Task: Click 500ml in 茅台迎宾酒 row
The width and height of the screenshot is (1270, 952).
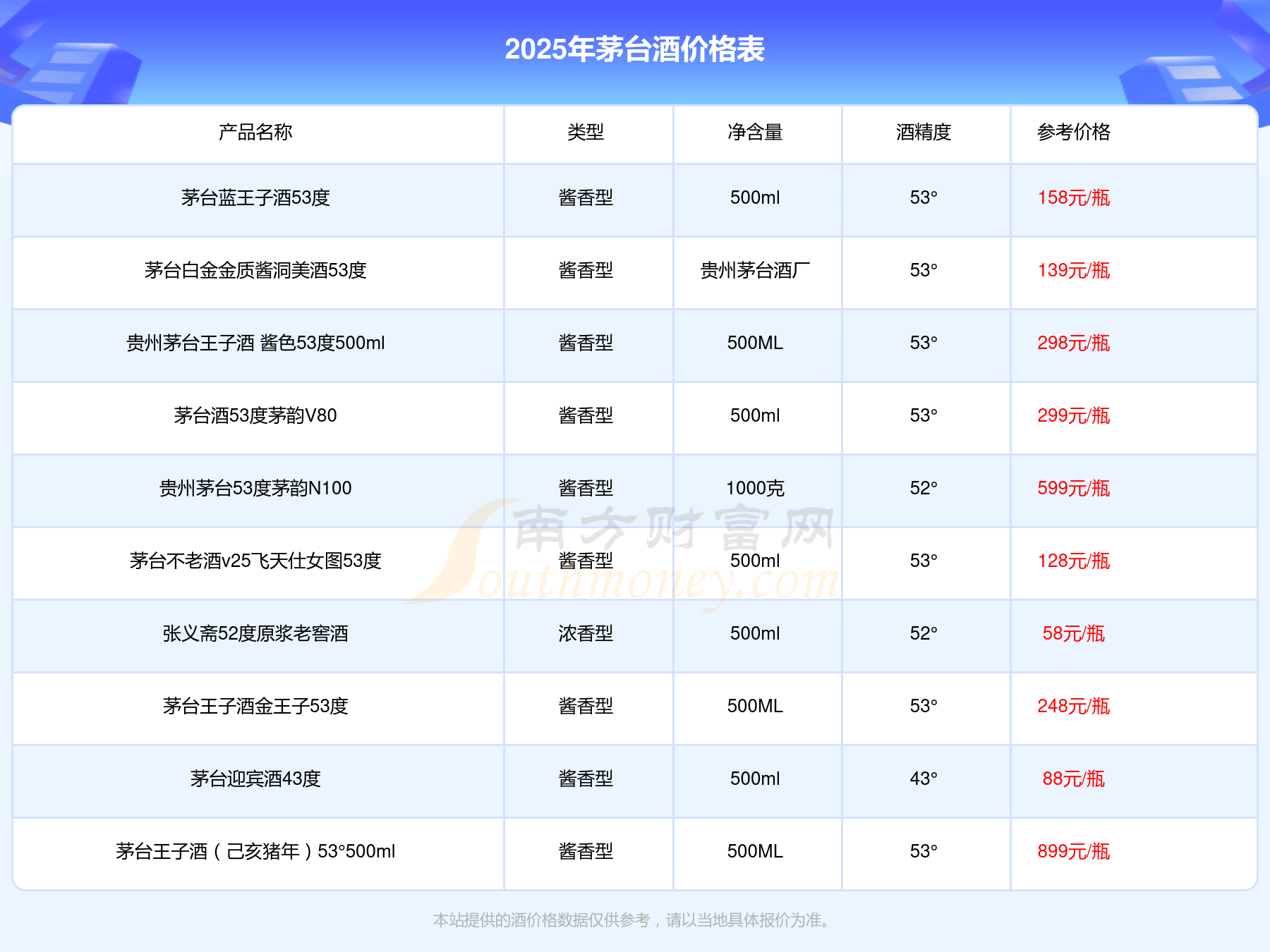Action: coord(755,779)
